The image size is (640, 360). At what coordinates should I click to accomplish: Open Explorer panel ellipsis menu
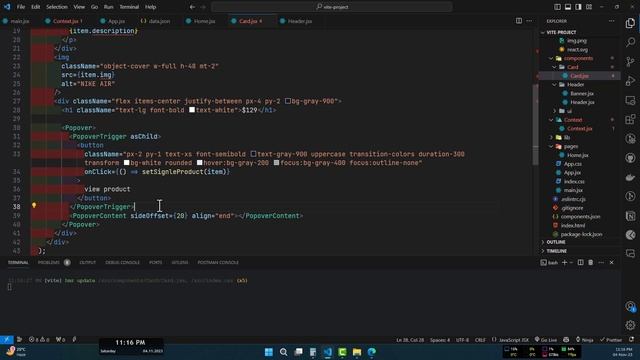pyautogui.click(x=611, y=21)
